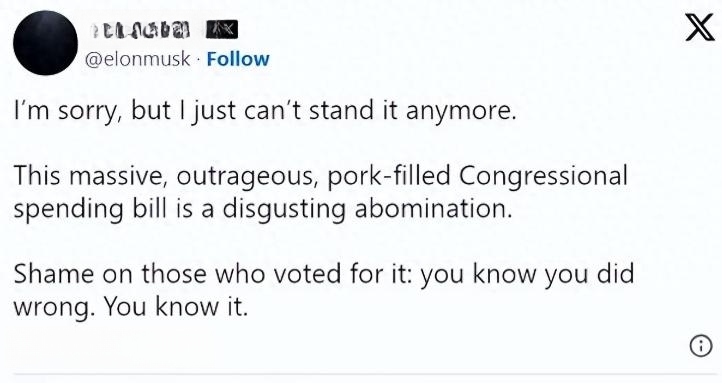Click the word "Congressional" in the tweet
Screen dimensions: 722x383
pyautogui.click(x=542, y=177)
